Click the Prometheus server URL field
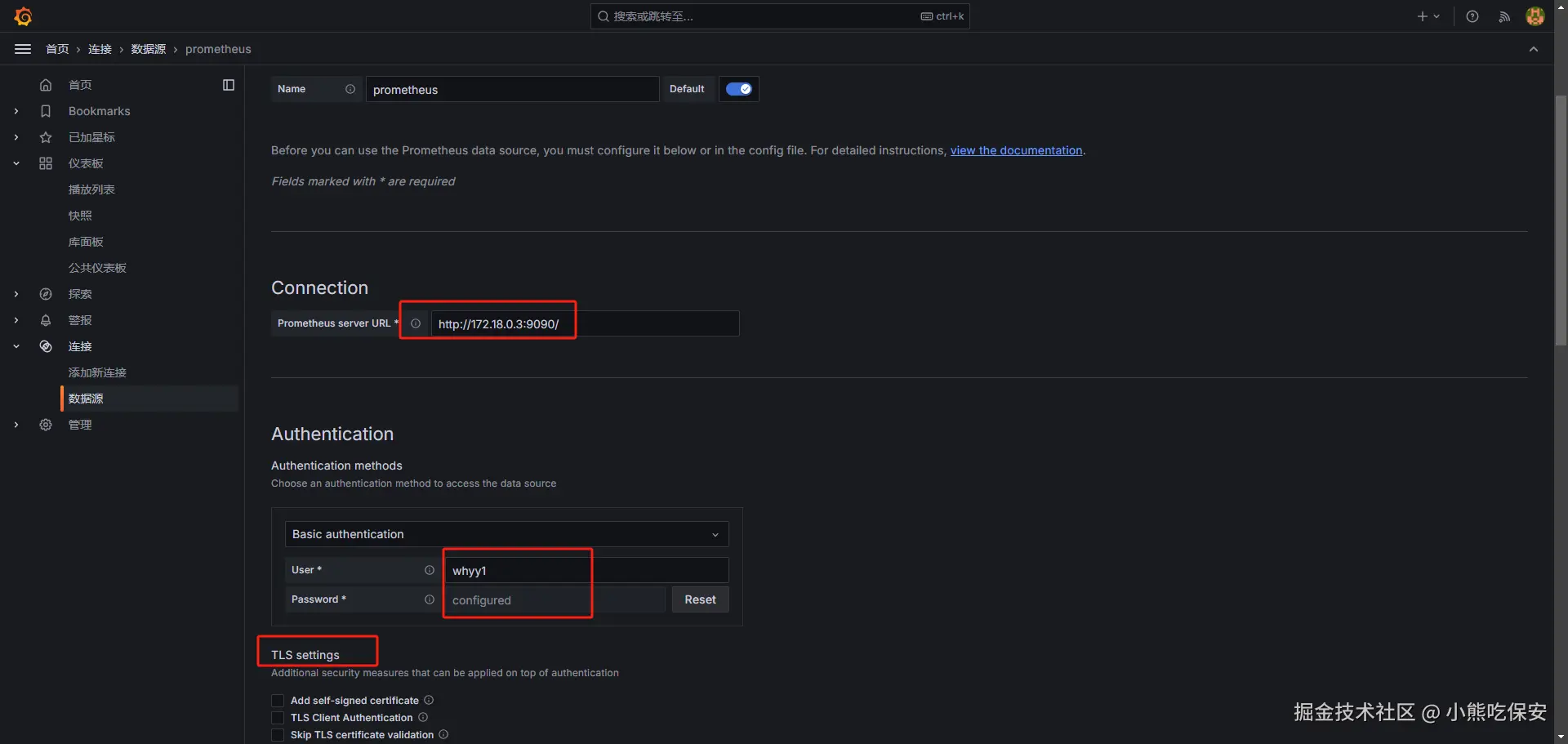This screenshot has height=744, width=1568. 585,323
